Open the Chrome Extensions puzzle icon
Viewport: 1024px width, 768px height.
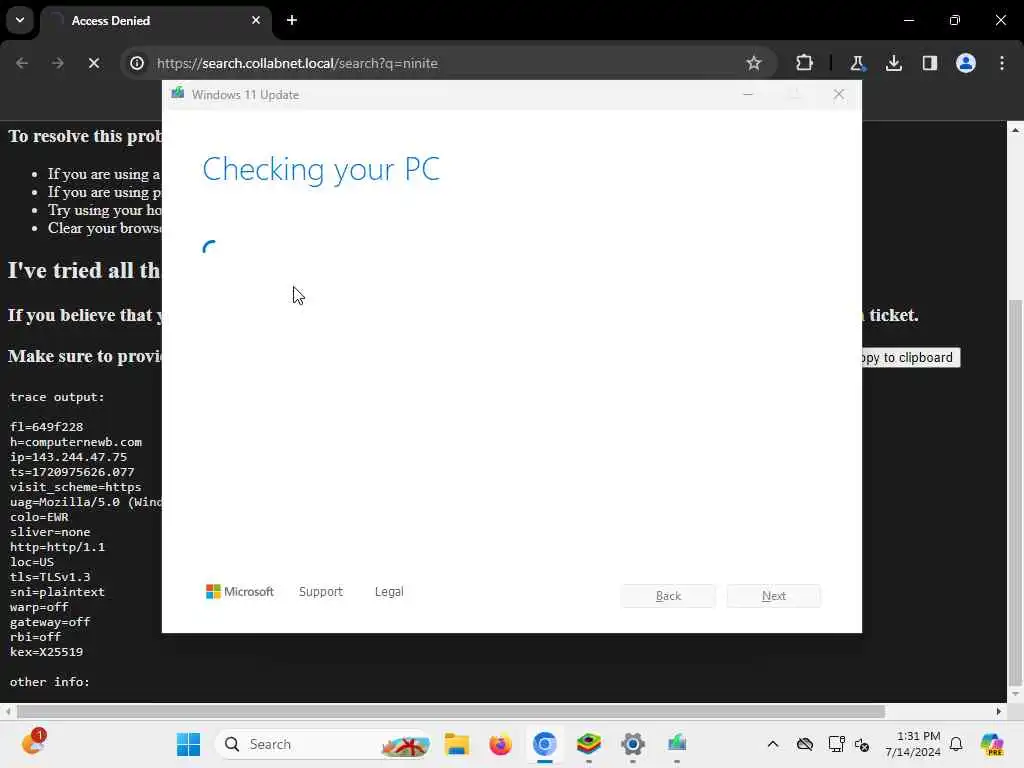(x=805, y=63)
